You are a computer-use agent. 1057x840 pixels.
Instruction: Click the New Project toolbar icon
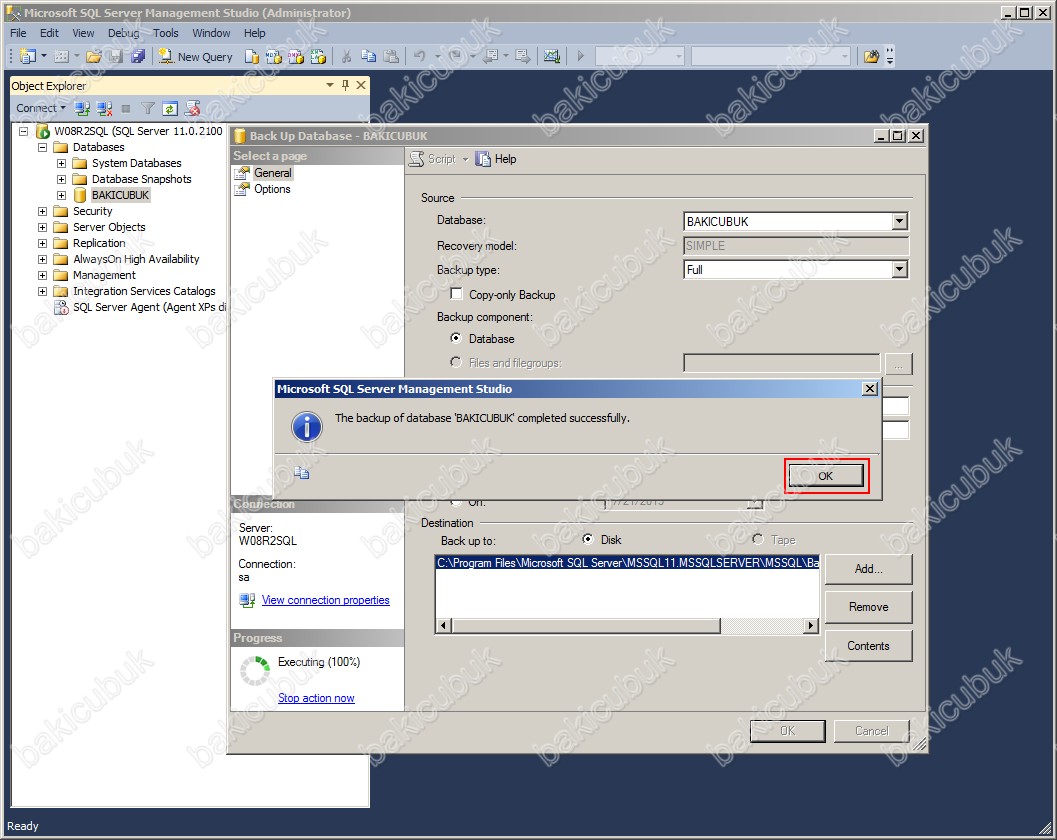(x=28, y=57)
